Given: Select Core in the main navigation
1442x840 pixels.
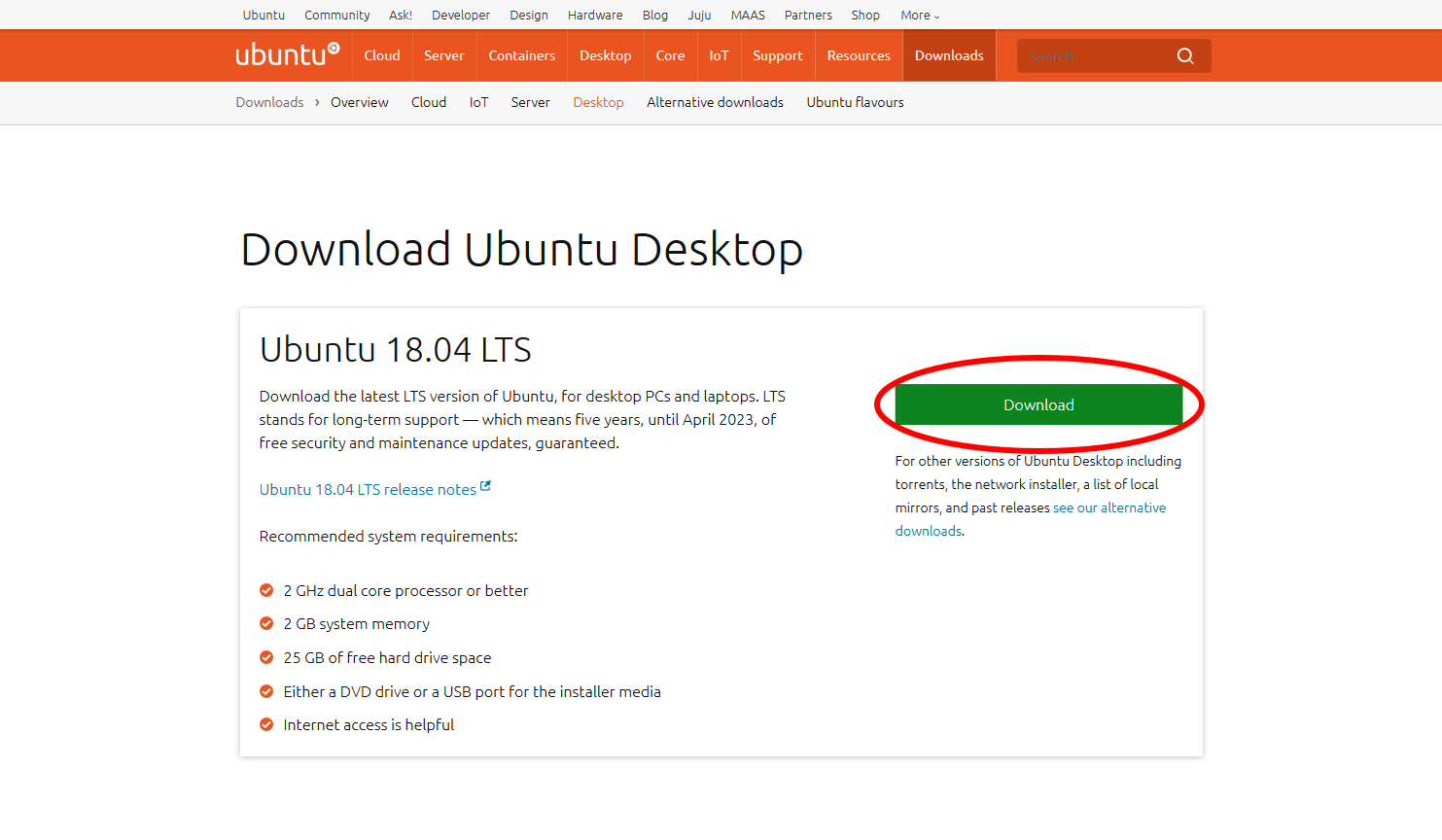Looking at the screenshot, I should (670, 55).
